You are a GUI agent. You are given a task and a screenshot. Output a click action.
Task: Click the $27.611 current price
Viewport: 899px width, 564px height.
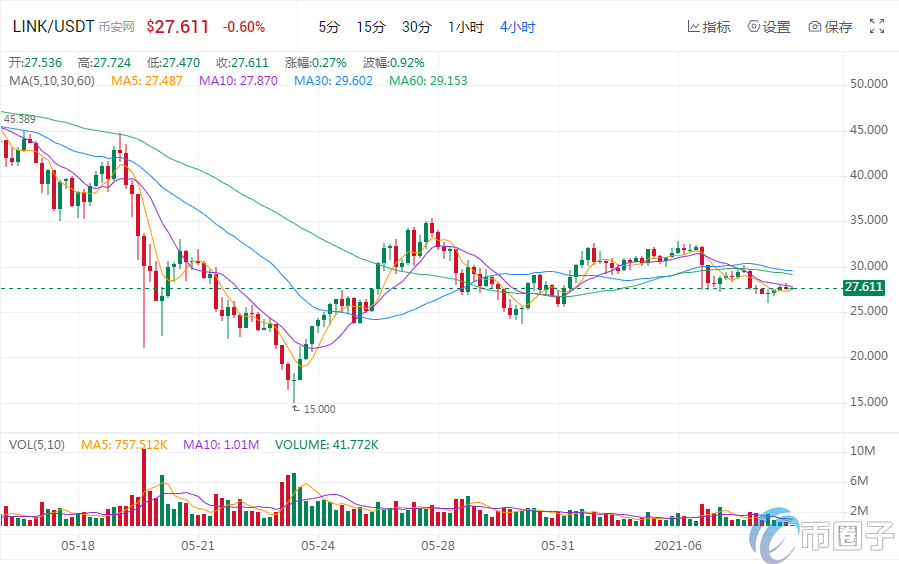(x=178, y=27)
